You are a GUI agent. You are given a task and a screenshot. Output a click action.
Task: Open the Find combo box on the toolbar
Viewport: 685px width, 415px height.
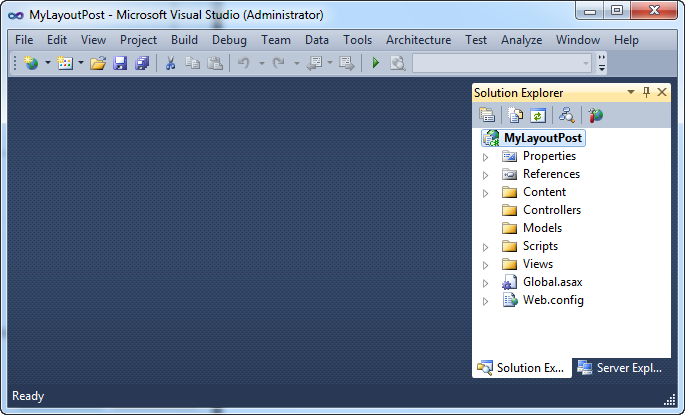pyautogui.click(x=502, y=63)
